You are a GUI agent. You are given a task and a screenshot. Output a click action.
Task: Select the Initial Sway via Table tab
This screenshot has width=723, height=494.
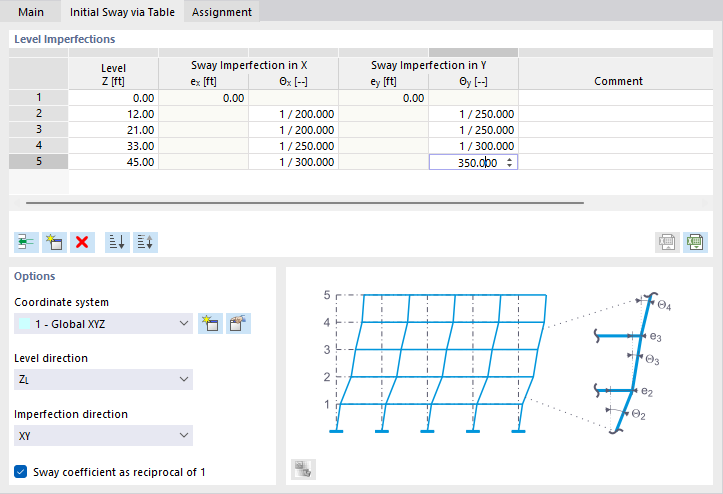pos(122,12)
